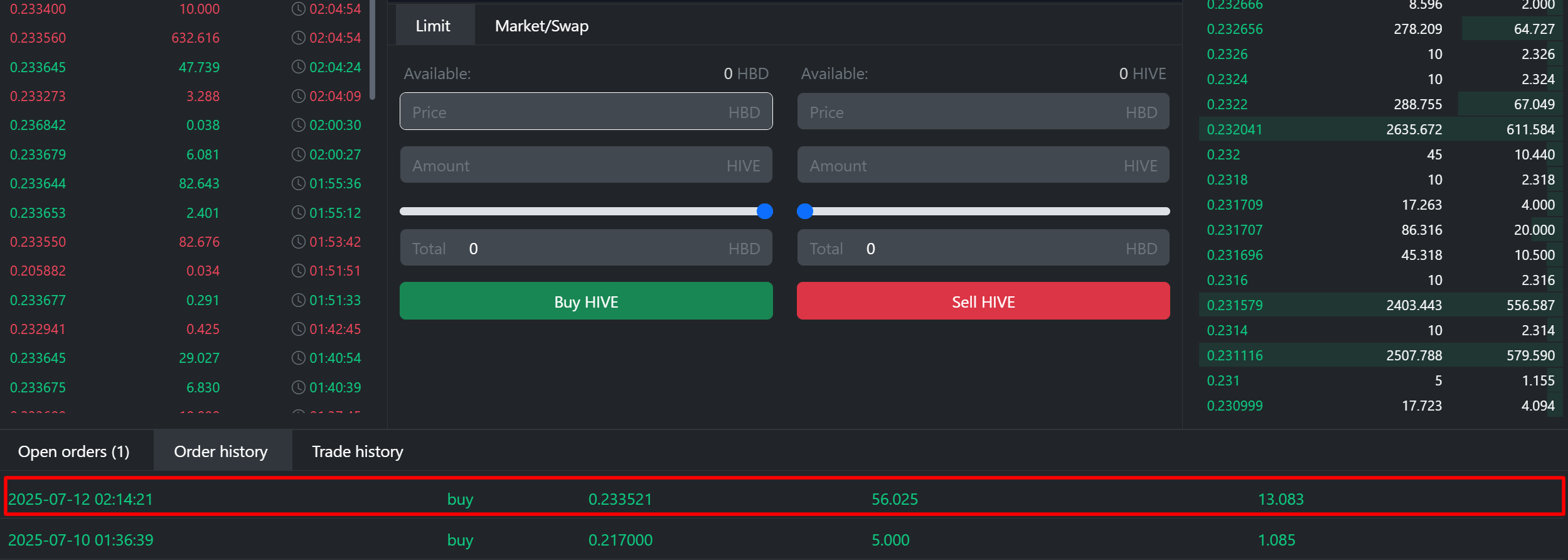Click the buy-side Total HBD field
This screenshot has height=560, width=1568.
586,248
